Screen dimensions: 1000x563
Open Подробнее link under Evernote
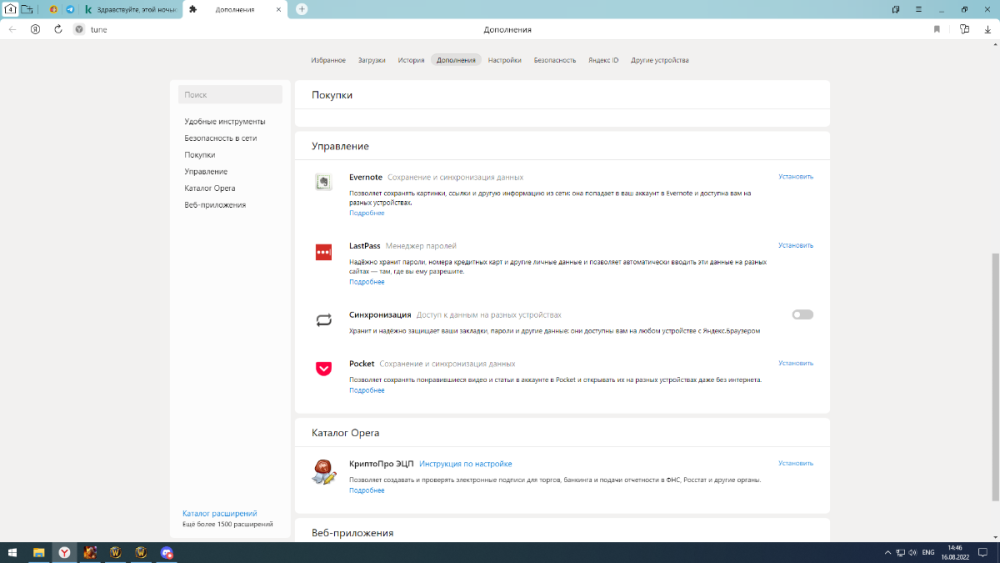(367, 213)
